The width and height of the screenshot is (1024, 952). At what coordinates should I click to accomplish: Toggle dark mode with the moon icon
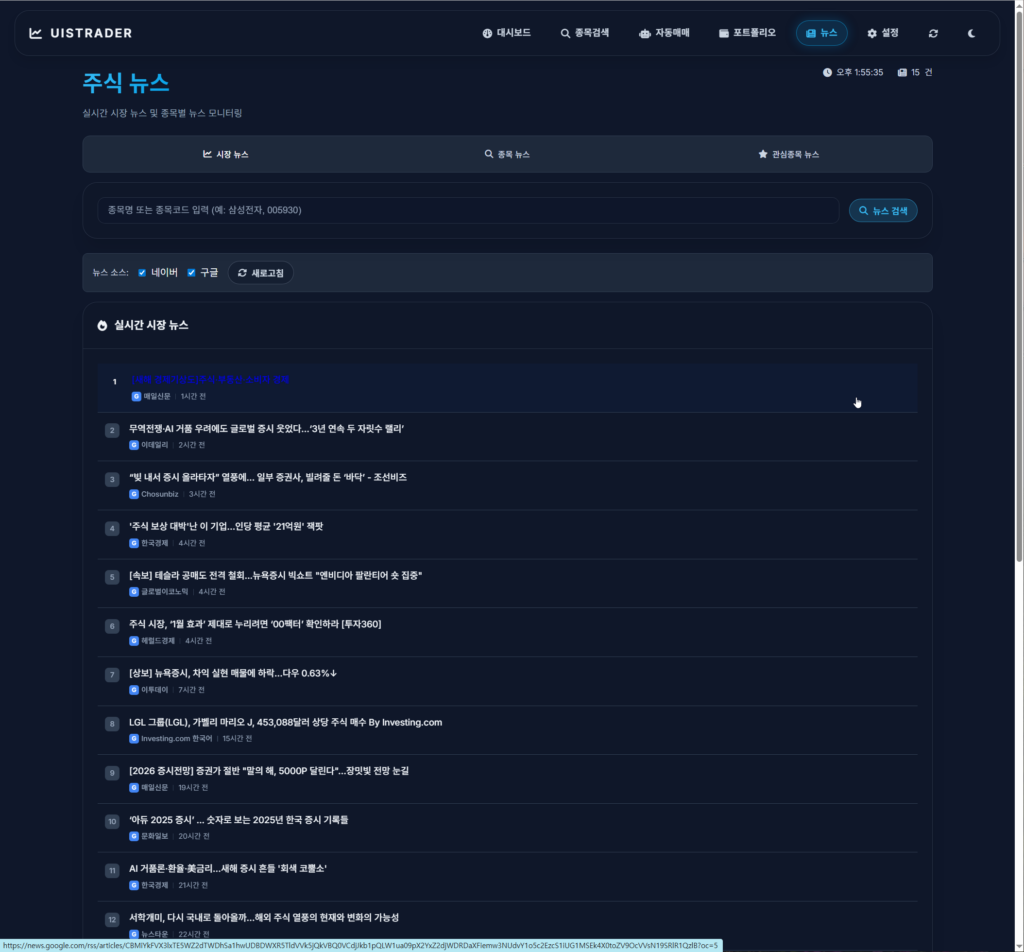[971, 33]
